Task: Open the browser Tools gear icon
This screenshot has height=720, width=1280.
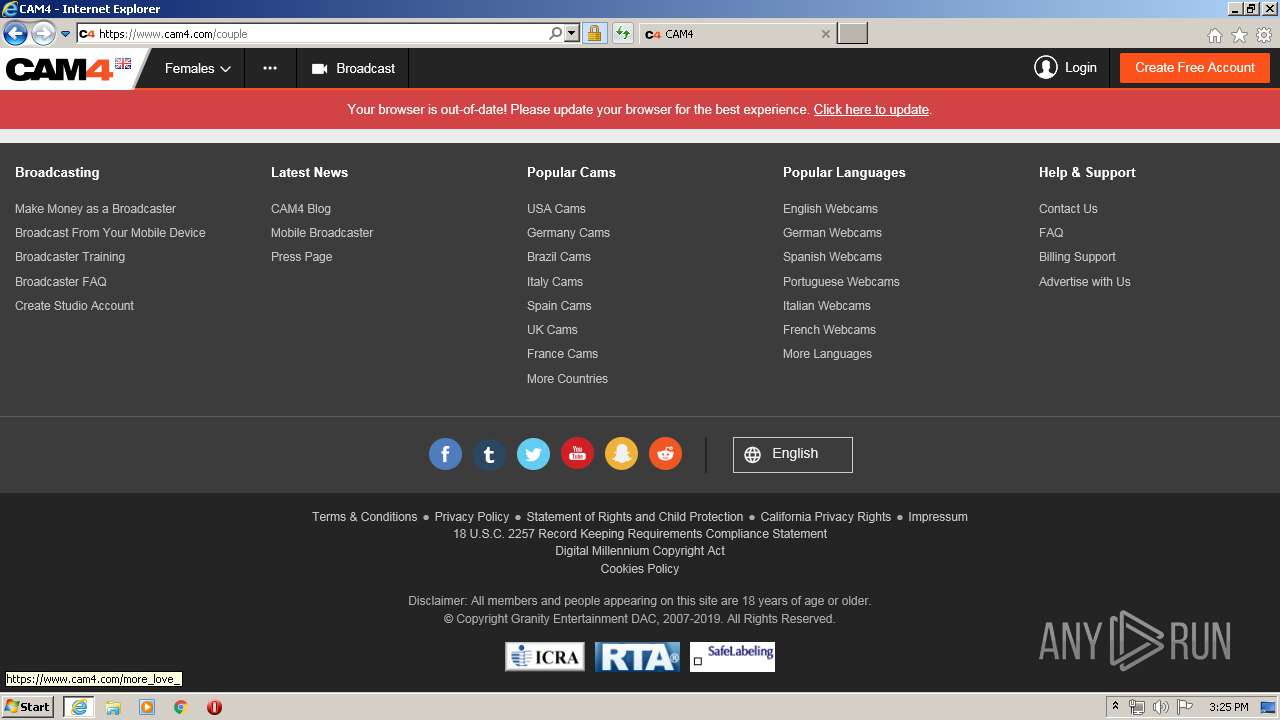Action: click(x=1264, y=35)
